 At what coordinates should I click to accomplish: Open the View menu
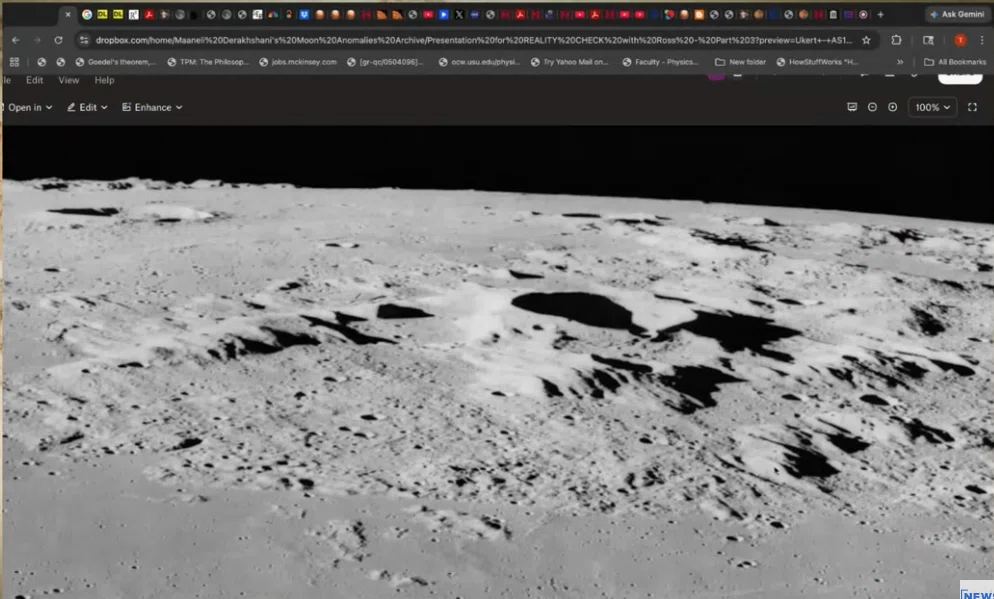[x=68, y=80]
